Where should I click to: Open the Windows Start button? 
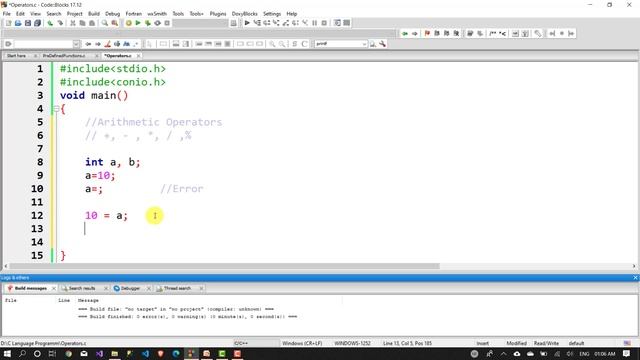(7, 353)
